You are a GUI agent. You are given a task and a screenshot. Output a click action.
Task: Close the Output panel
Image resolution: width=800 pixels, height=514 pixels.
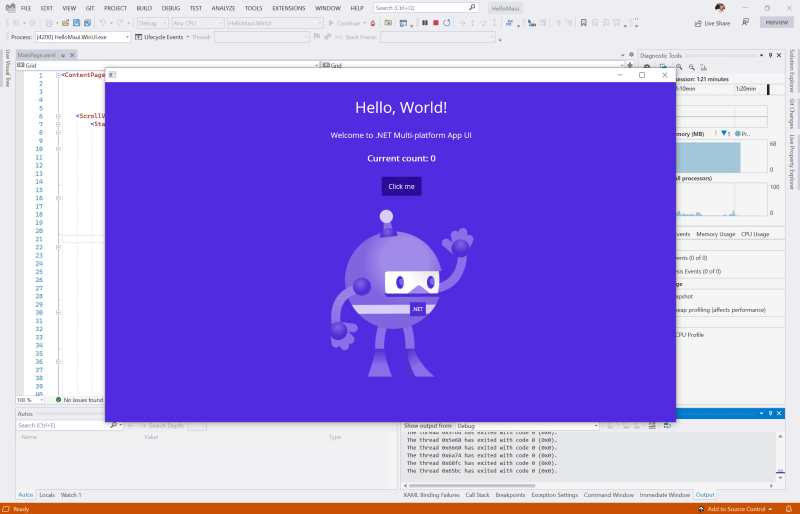[x=779, y=413]
